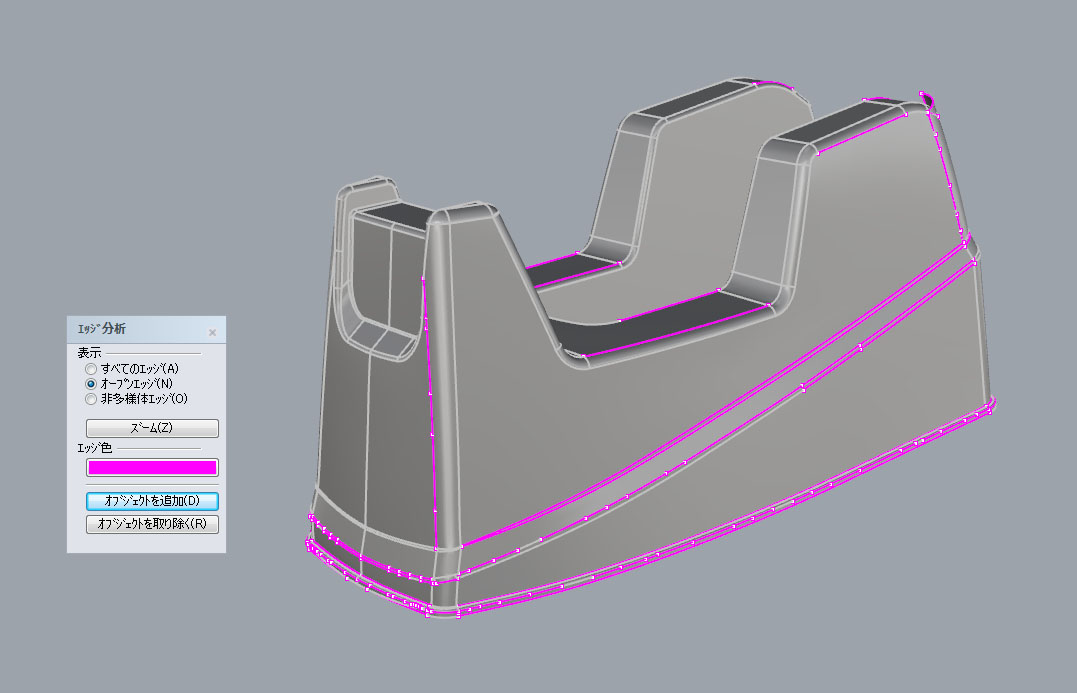Close the エッジ分析 panel
Image resolution: width=1077 pixels, height=693 pixels.
212,332
